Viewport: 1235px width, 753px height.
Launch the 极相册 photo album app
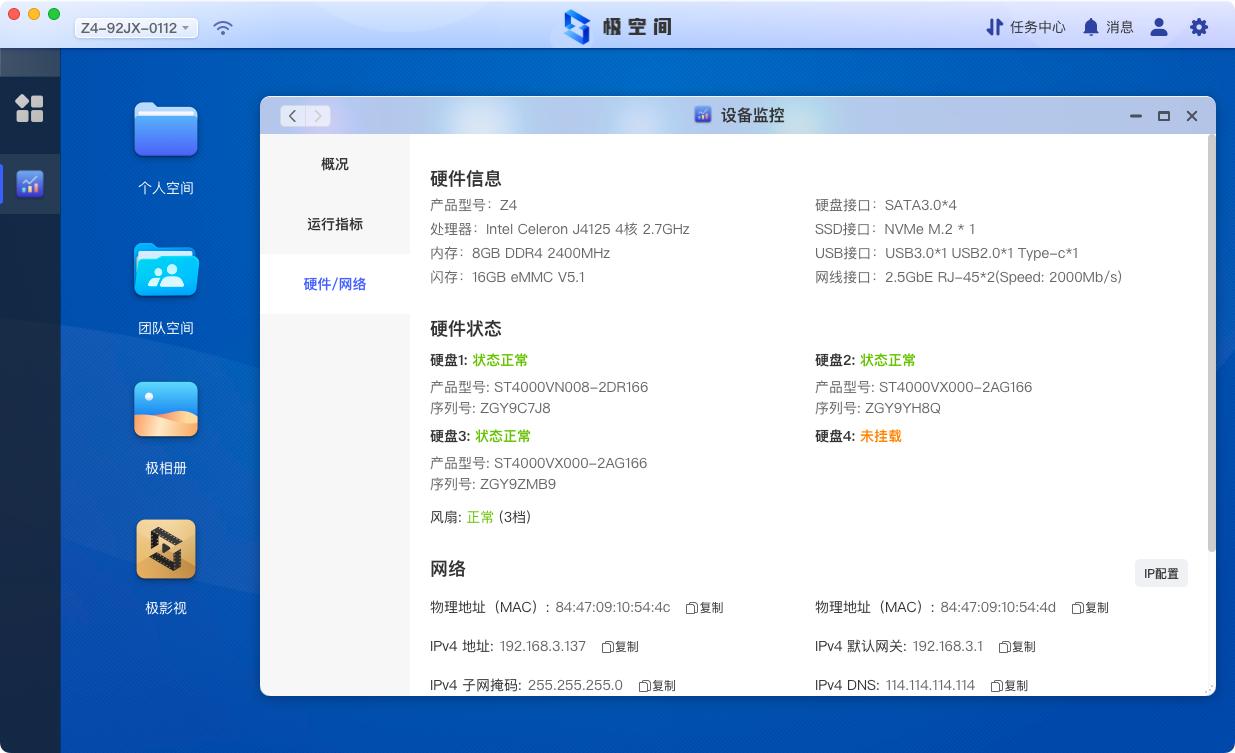(x=166, y=410)
